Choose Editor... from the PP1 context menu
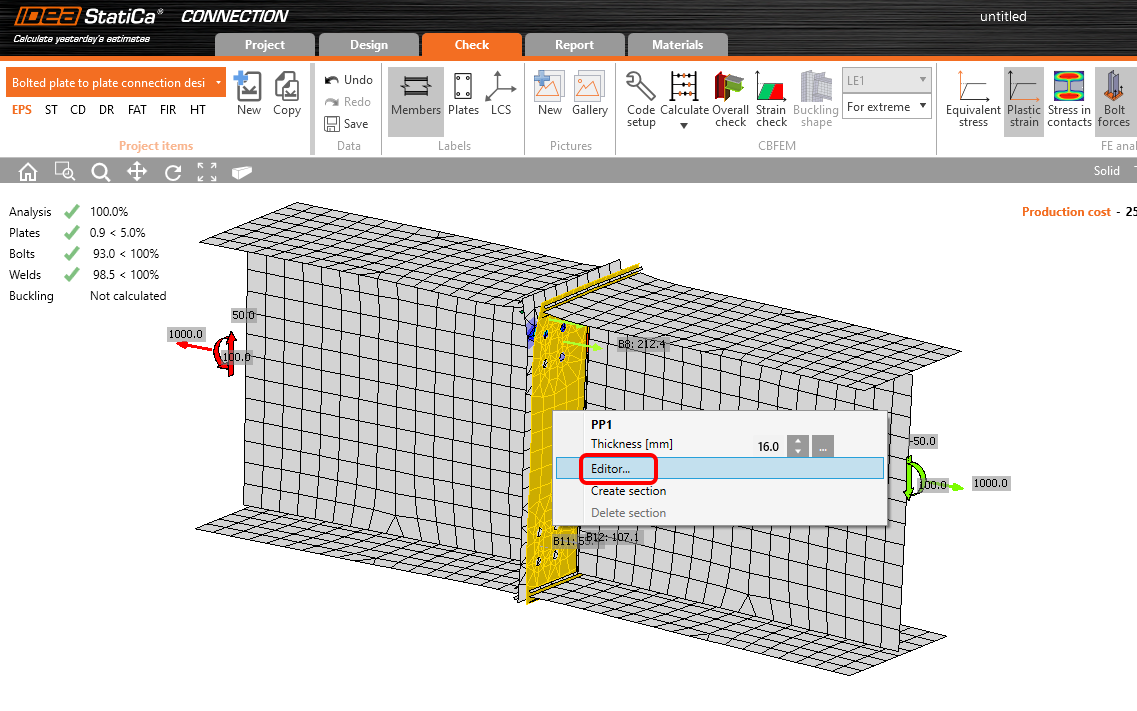This screenshot has height=711, width=1137. [x=617, y=468]
